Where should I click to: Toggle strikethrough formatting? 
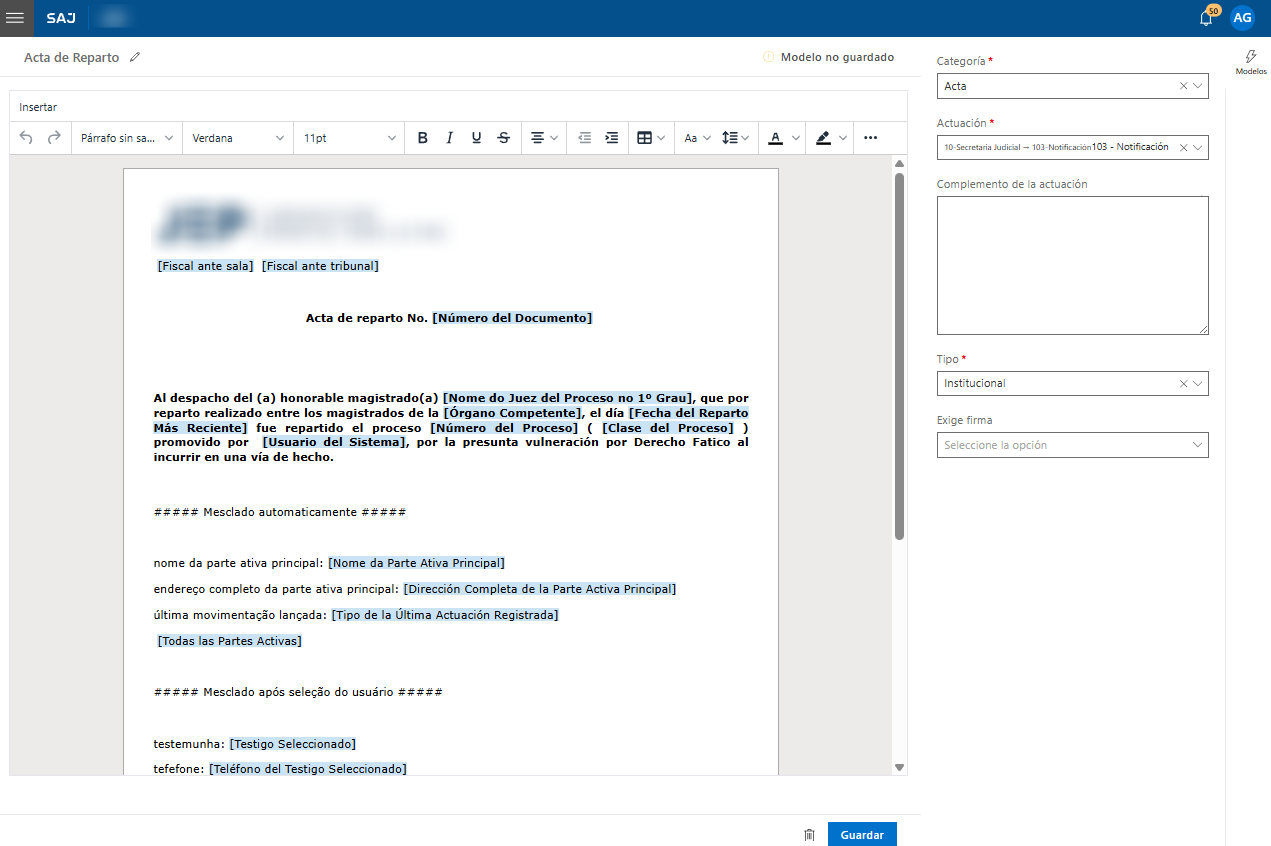click(503, 138)
